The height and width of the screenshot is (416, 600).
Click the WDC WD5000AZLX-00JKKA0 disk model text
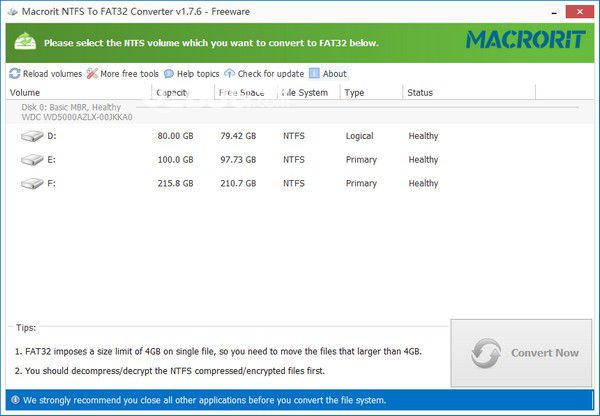point(77,117)
